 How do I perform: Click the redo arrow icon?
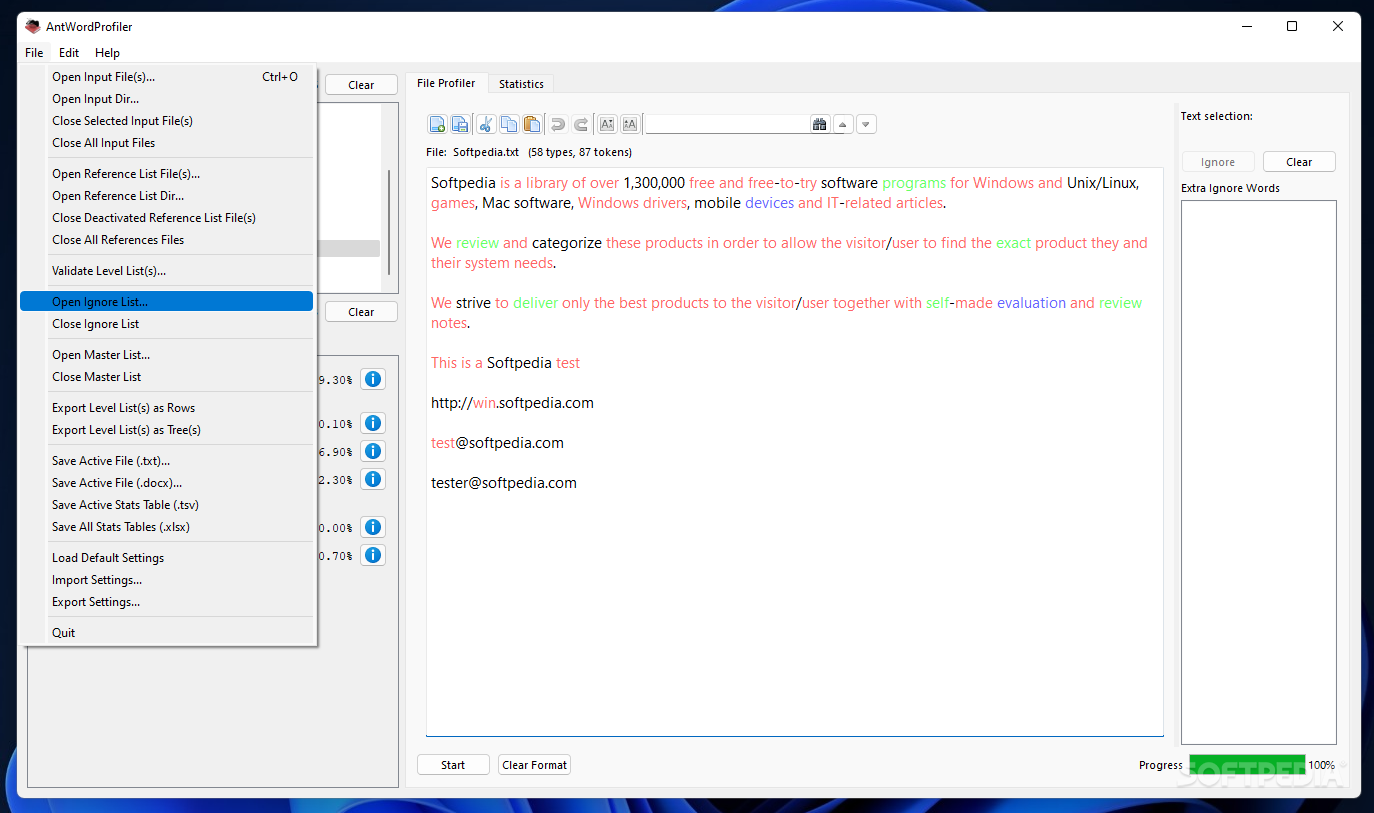[x=581, y=124]
